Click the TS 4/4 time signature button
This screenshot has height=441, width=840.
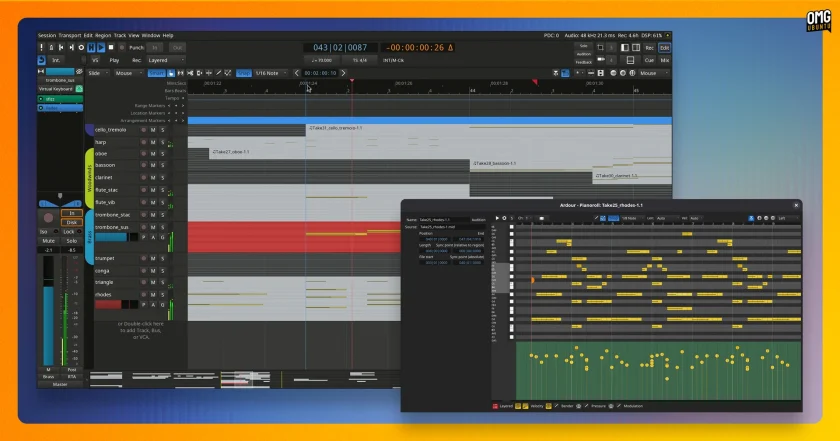tap(359, 60)
